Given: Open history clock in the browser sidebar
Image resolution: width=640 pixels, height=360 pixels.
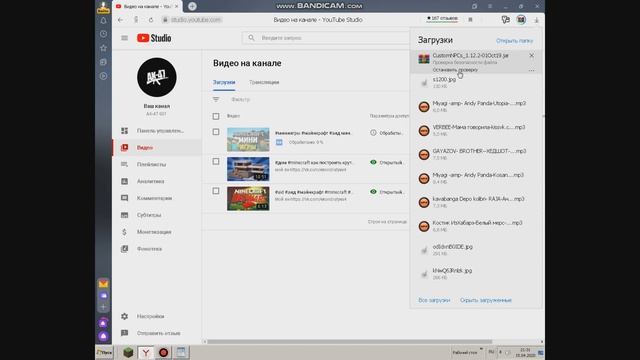Looking at the screenshot, I should [103, 34].
